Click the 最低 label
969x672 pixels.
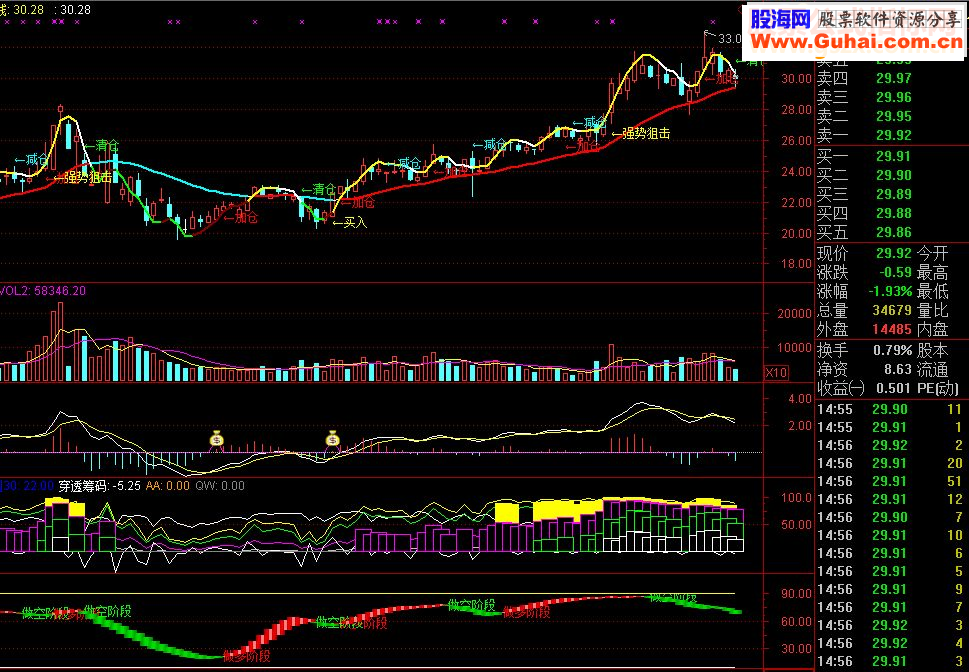pyautogui.click(x=932, y=292)
